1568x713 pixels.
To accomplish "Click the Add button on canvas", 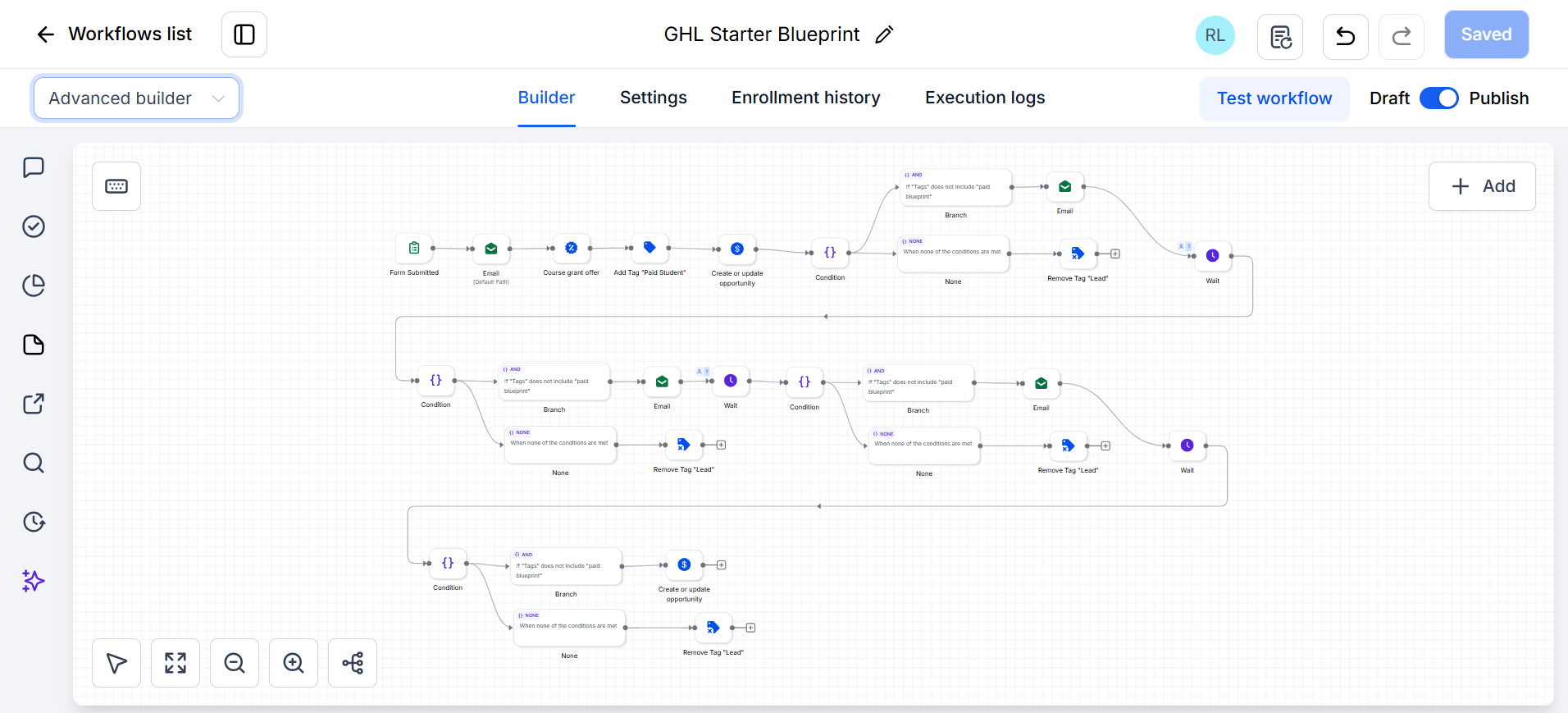I will 1482,186.
